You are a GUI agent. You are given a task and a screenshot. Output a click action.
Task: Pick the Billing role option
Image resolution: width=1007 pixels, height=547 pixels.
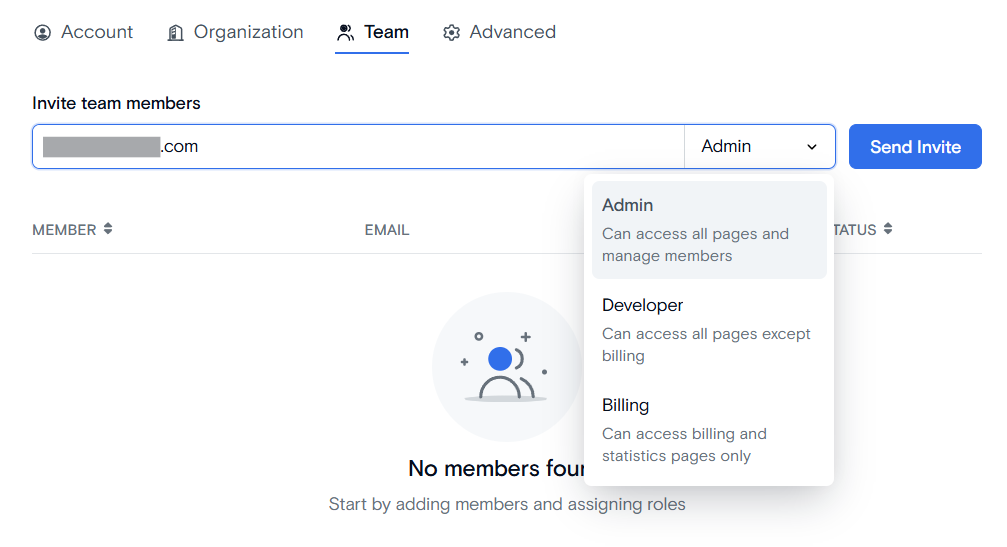coord(708,429)
